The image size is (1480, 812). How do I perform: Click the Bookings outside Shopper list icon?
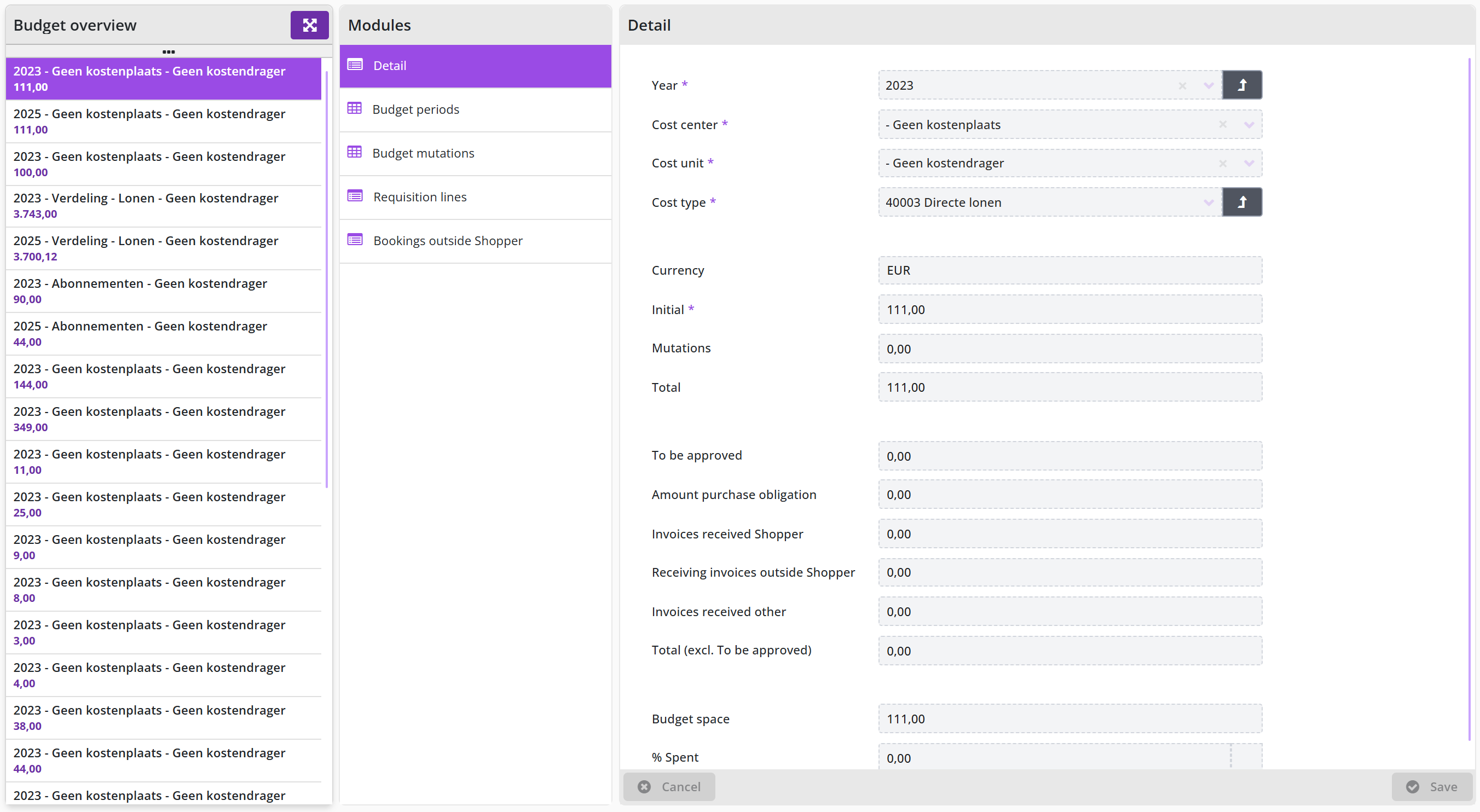[355, 240]
